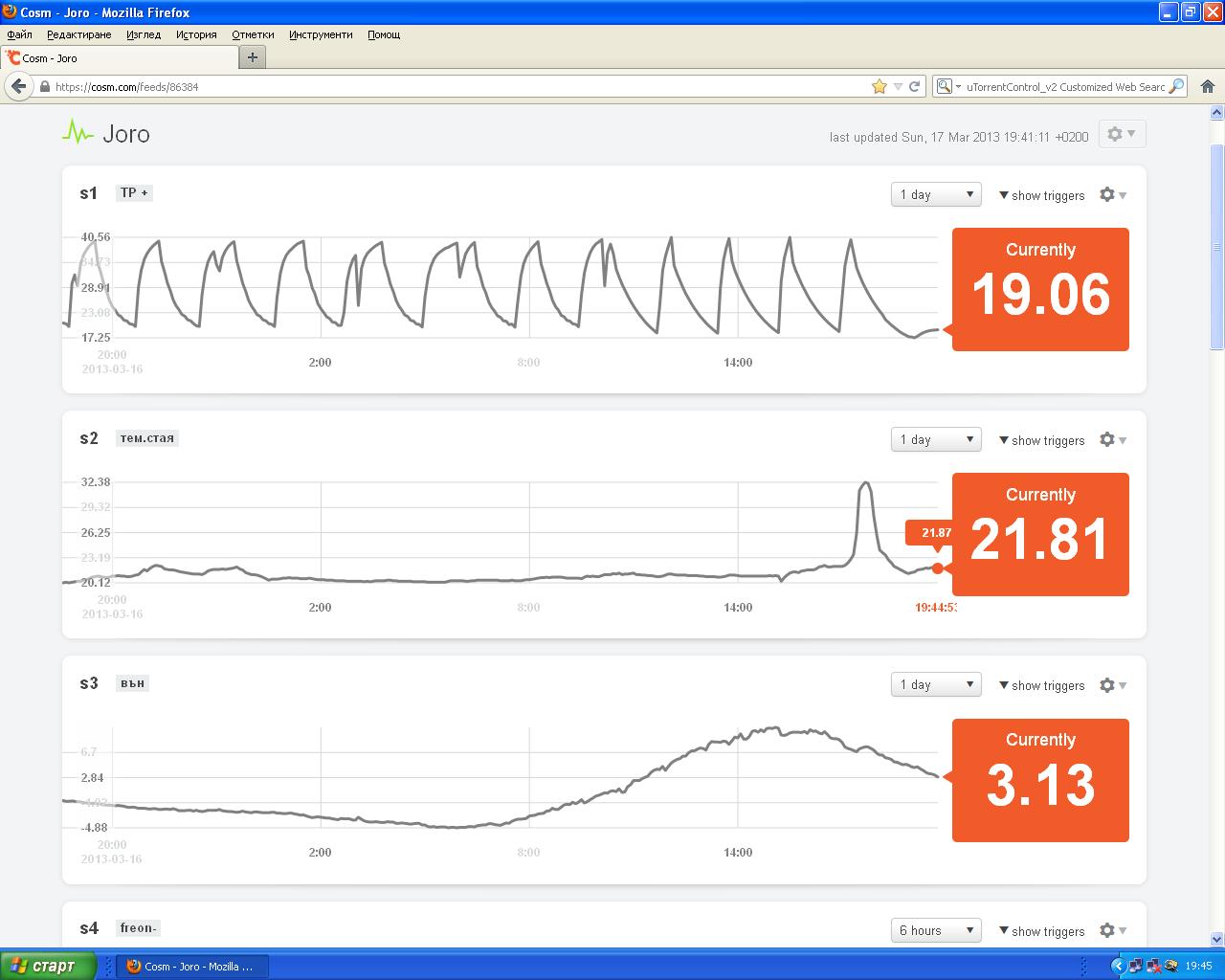Screen dimensions: 1225x980
Task: Click the URL address field
Action: (459, 86)
